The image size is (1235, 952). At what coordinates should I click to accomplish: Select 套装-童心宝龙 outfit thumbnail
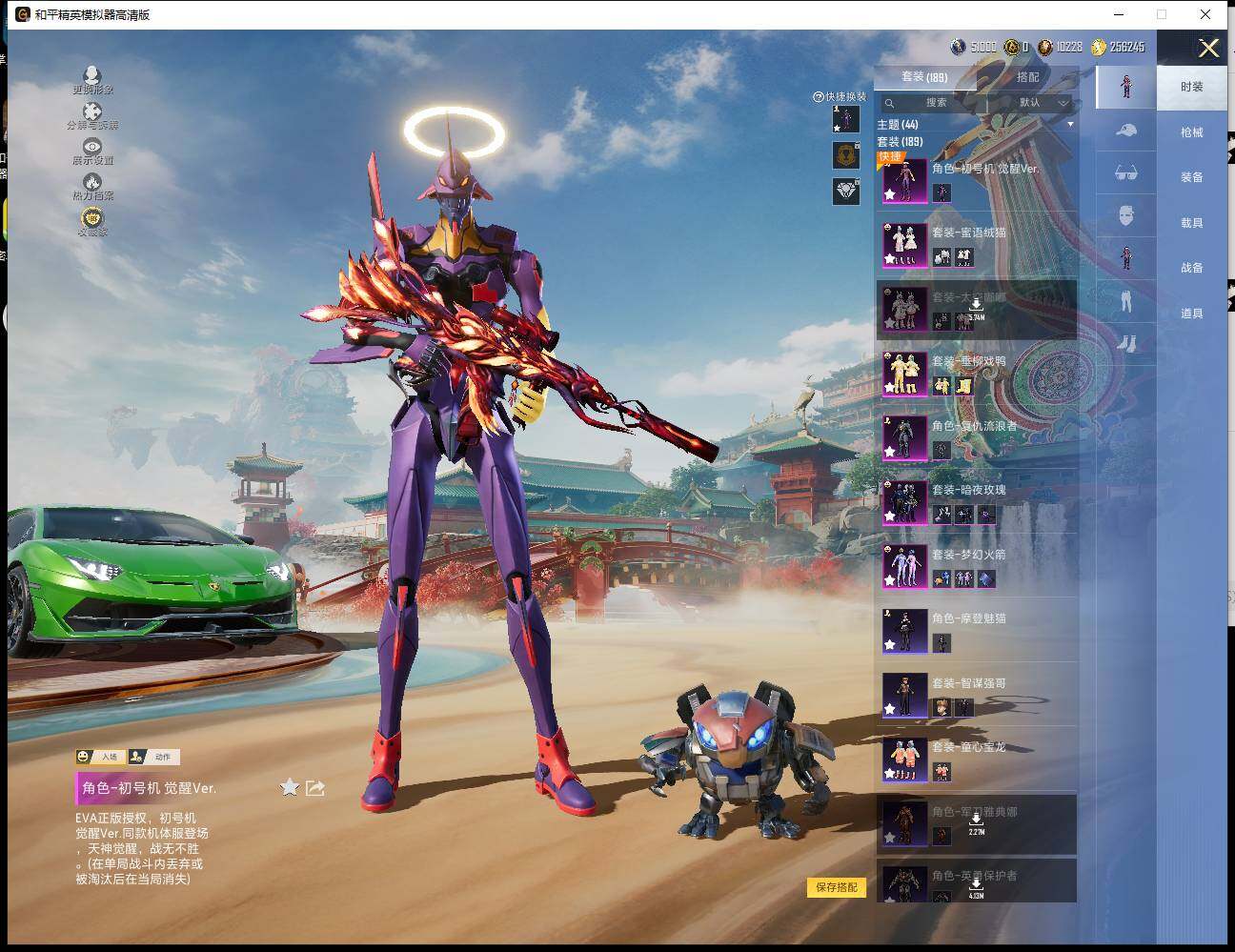tap(904, 760)
